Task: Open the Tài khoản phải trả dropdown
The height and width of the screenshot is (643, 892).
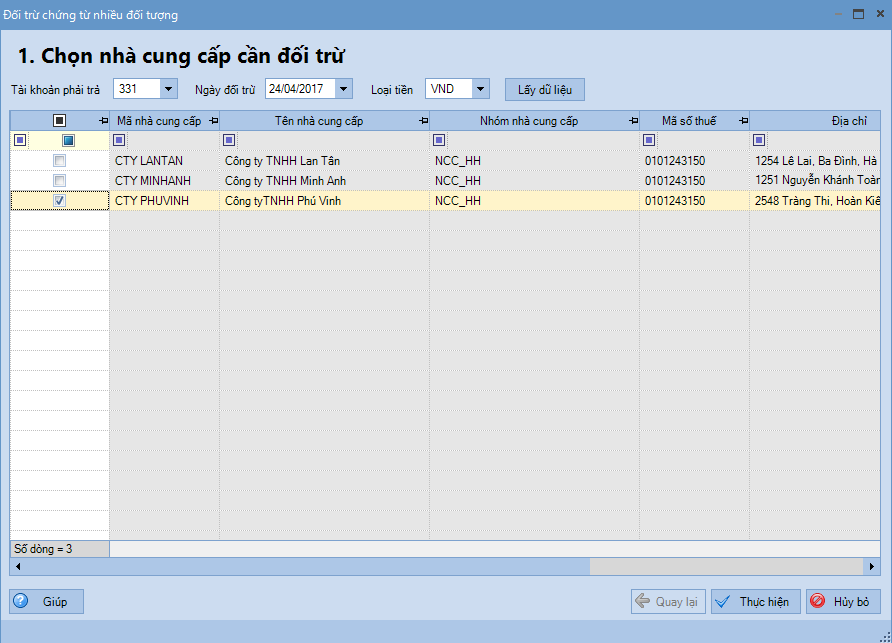Action: point(168,89)
